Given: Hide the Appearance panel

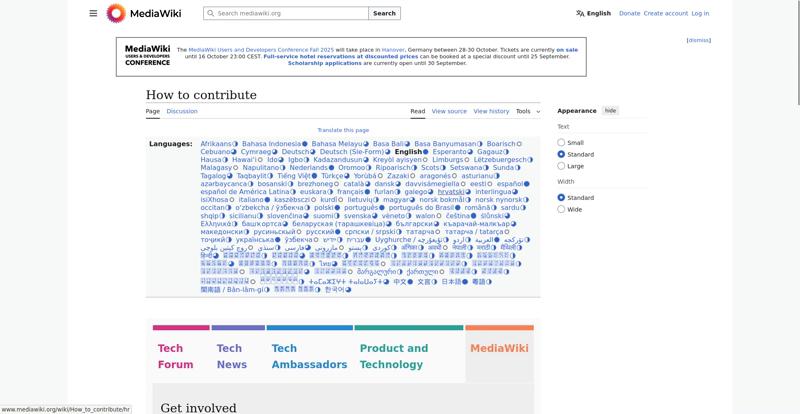Looking at the screenshot, I should [x=610, y=111].
